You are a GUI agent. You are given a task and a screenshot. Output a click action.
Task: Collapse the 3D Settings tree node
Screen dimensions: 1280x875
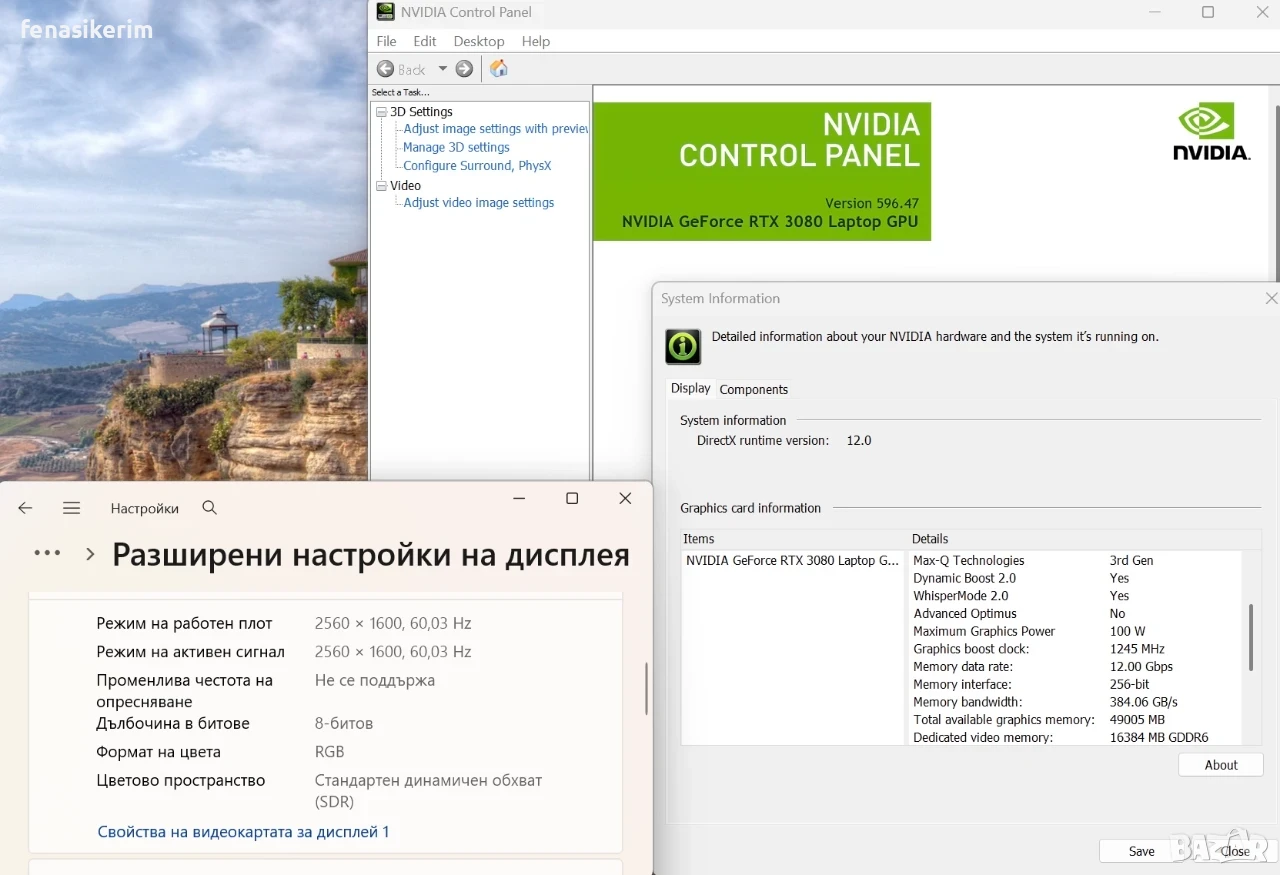pos(381,112)
